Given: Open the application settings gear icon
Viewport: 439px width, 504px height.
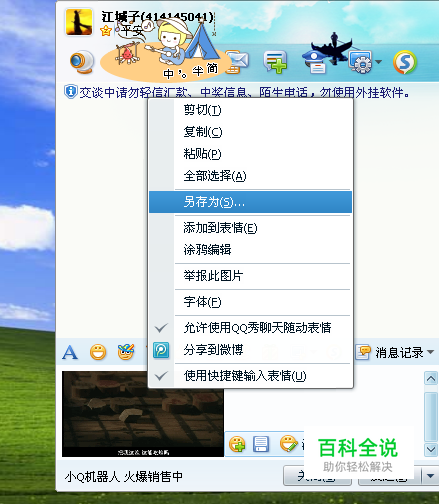Looking at the screenshot, I should coord(361,62).
